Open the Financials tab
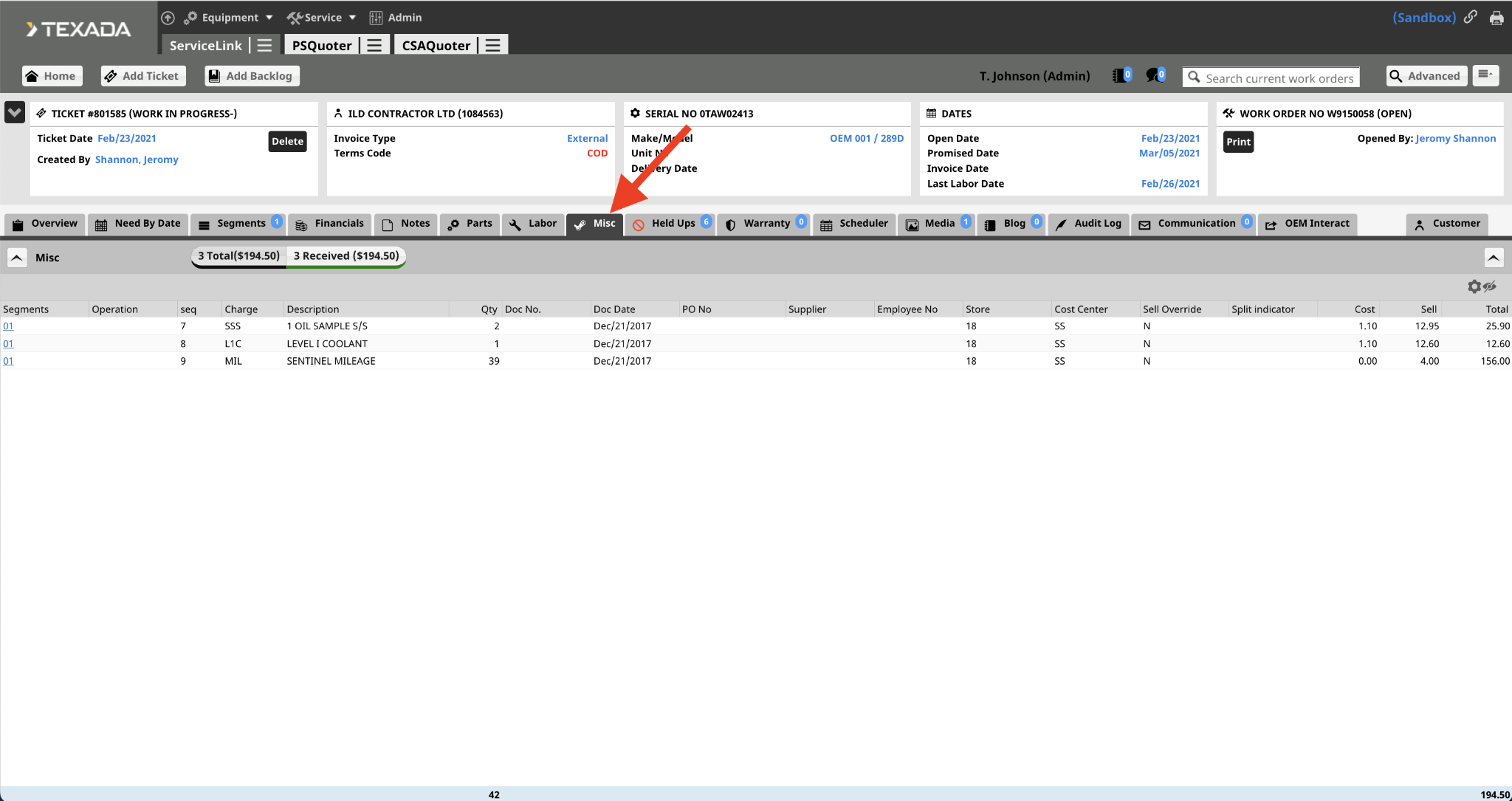This screenshot has width=1512, height=801. [330, 224]
